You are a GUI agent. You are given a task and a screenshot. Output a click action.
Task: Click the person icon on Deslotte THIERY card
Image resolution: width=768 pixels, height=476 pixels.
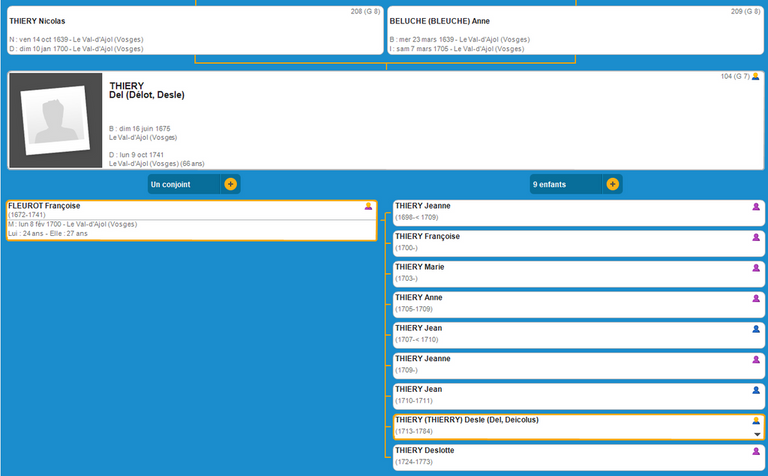point(757,452)
